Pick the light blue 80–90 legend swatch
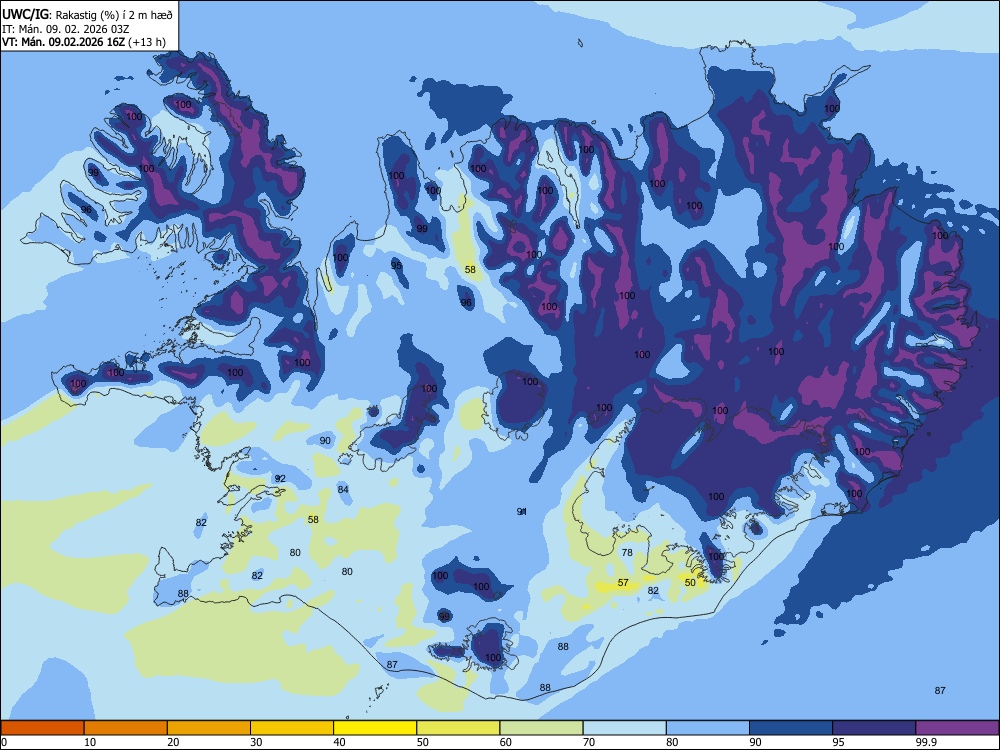This screenshot has width=1000, height=750. tap(708, 728)
